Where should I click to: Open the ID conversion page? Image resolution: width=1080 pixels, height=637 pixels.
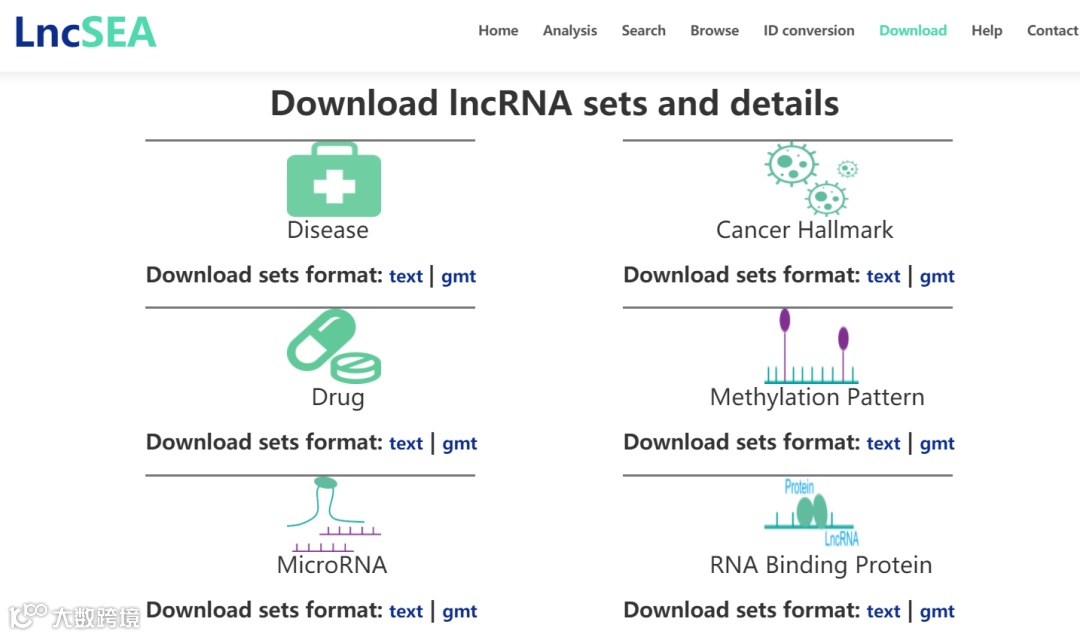(x=809, y=31)
